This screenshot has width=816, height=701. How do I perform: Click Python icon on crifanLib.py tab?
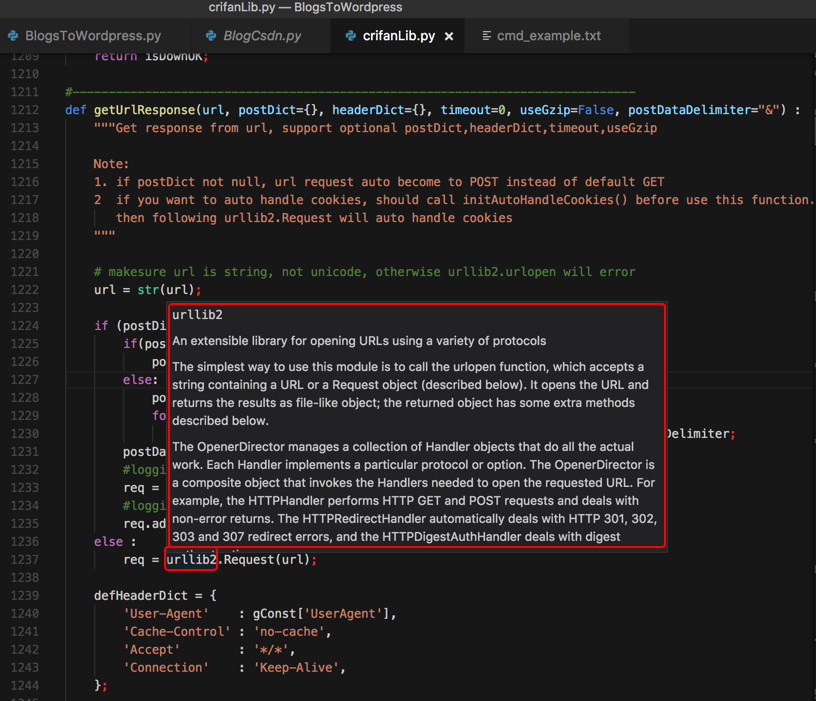coord(351,35)
